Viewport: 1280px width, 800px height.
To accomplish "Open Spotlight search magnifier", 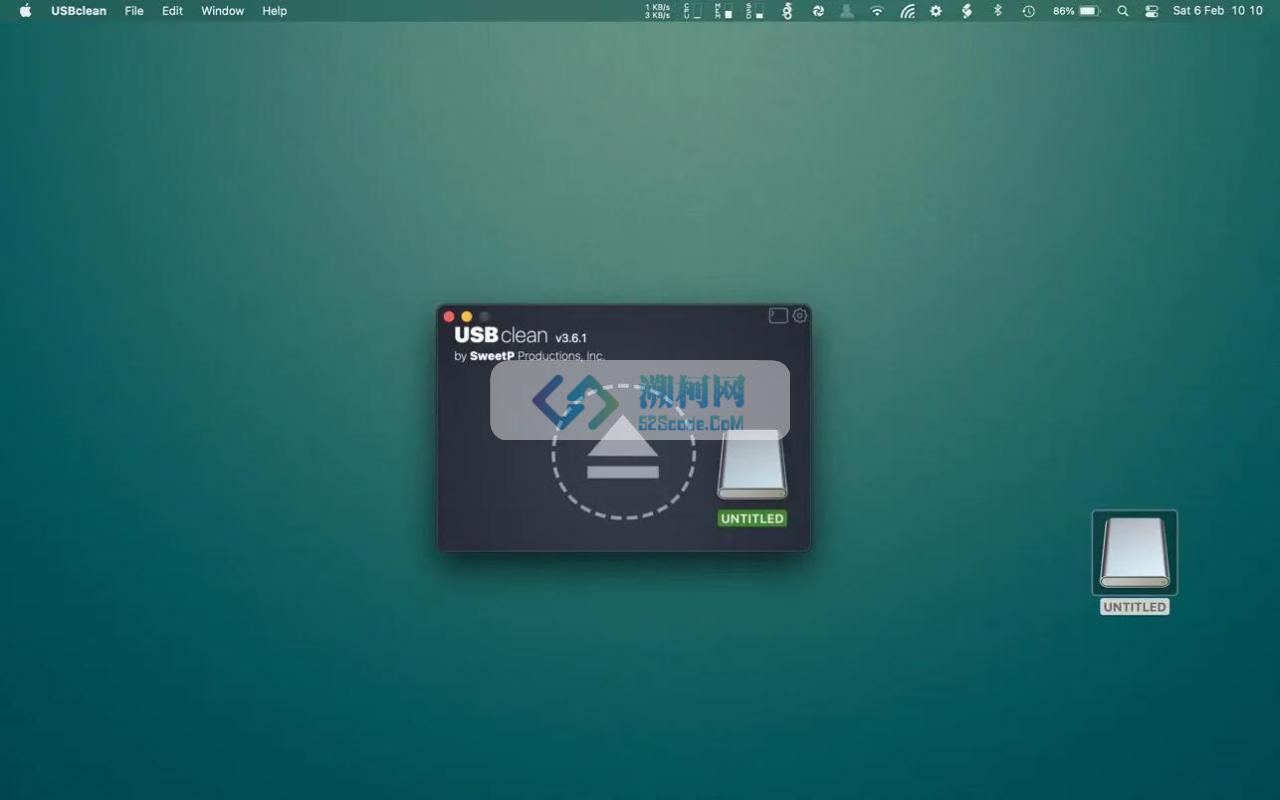I will pyautogui.click(x=1123, y=11).
